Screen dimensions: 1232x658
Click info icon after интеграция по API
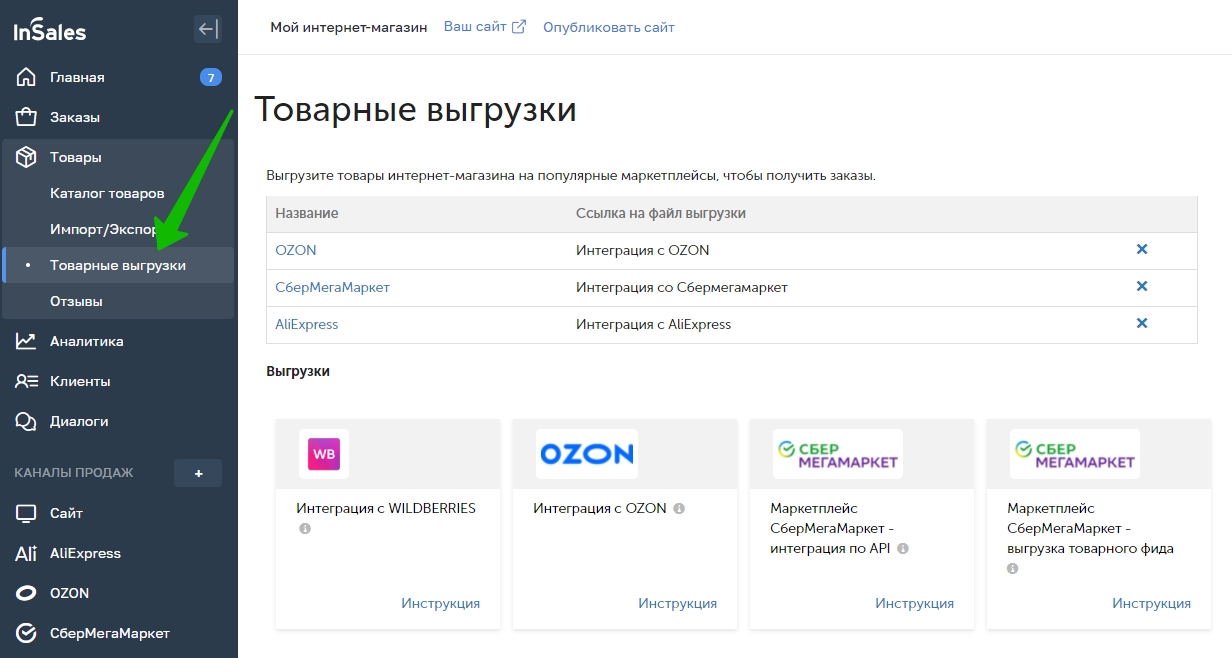pyautogui.click(x=903, y=549)
